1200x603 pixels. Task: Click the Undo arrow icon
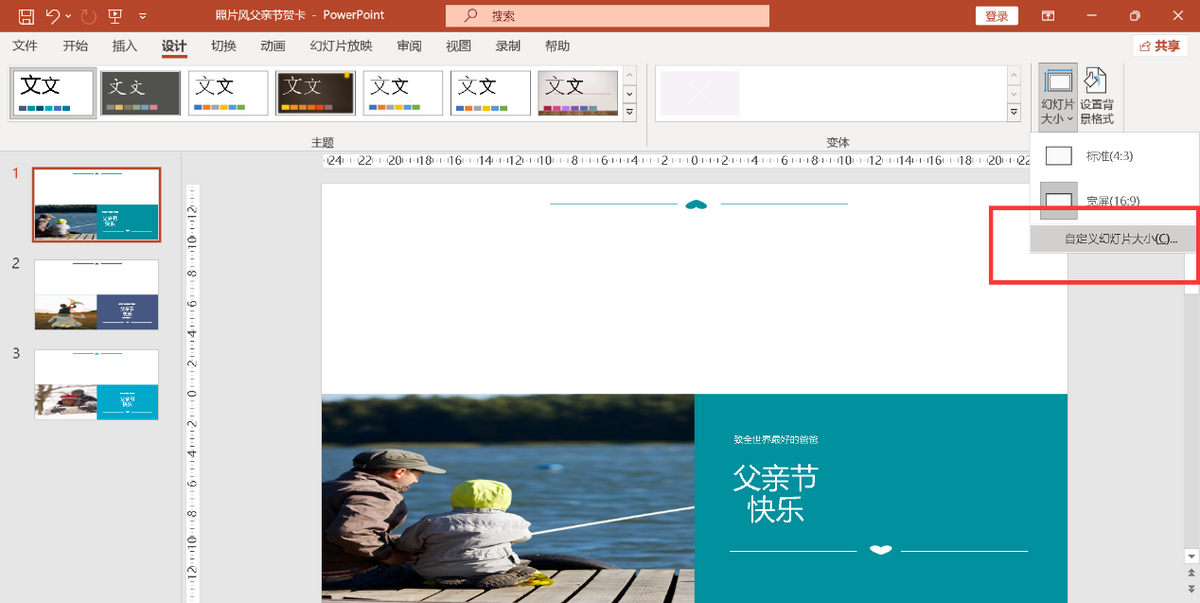pos(53,16)
